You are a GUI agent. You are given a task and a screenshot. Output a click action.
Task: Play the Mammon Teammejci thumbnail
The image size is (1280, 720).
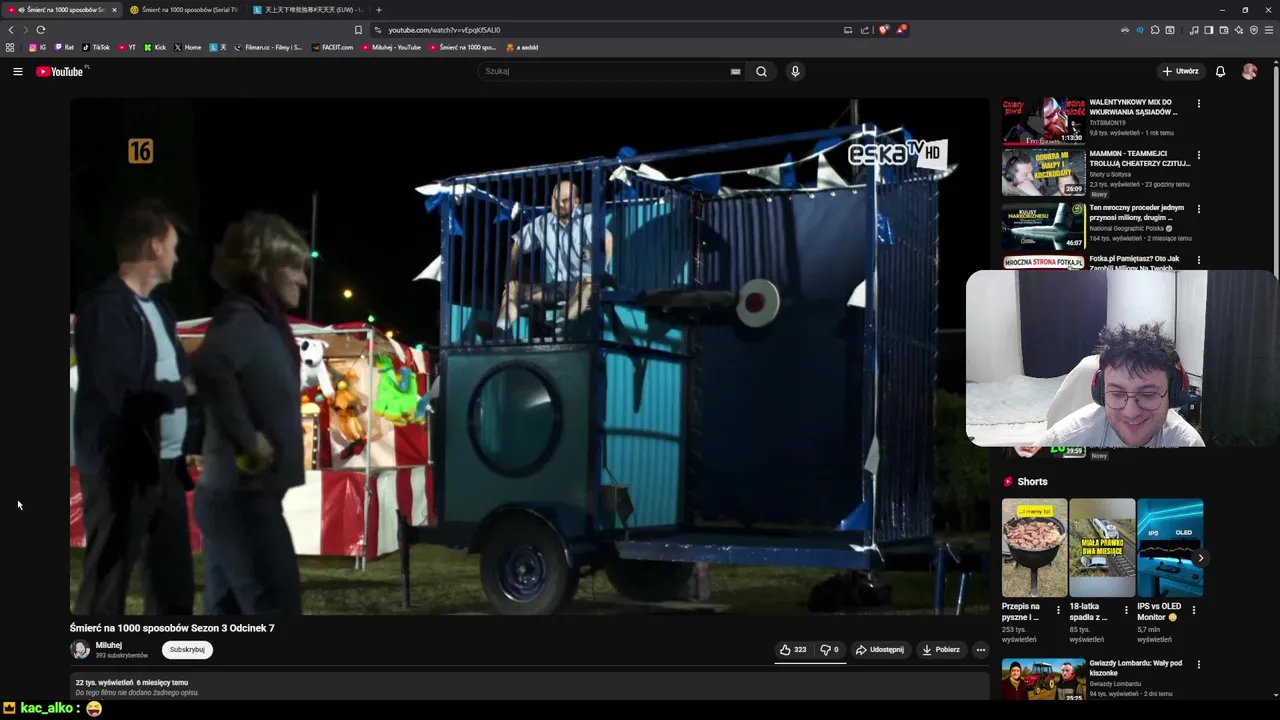click(1043, 172)
